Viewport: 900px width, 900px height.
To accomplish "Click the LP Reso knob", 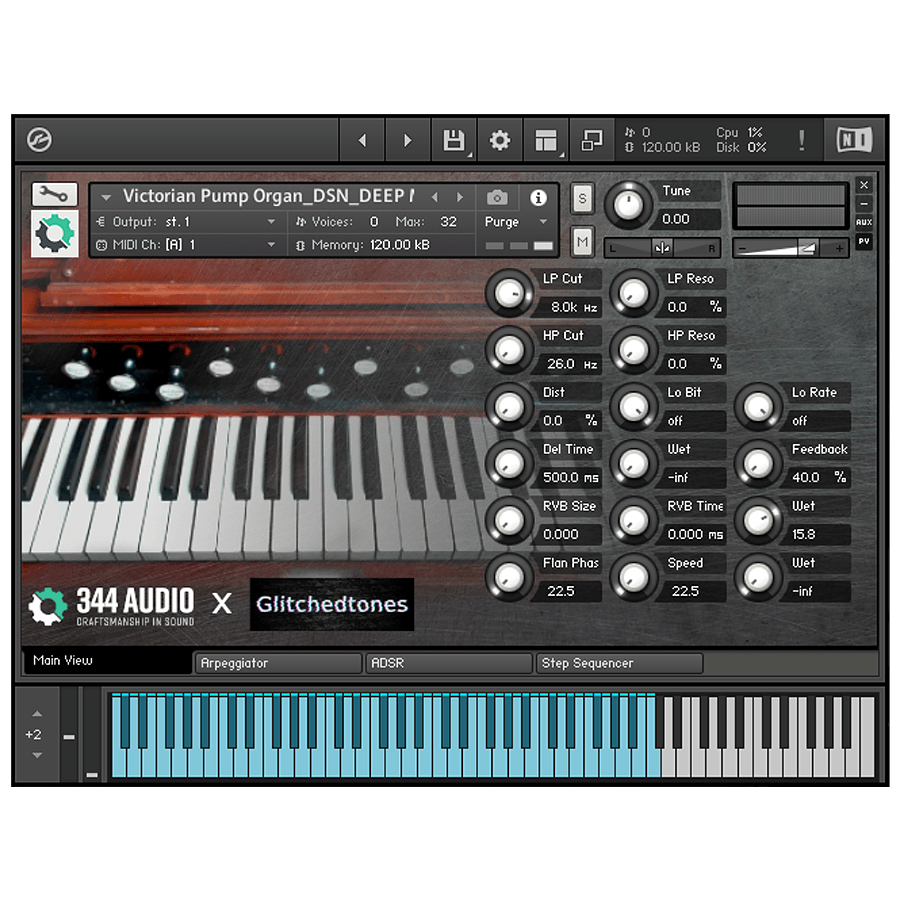I will coord(634,293).
